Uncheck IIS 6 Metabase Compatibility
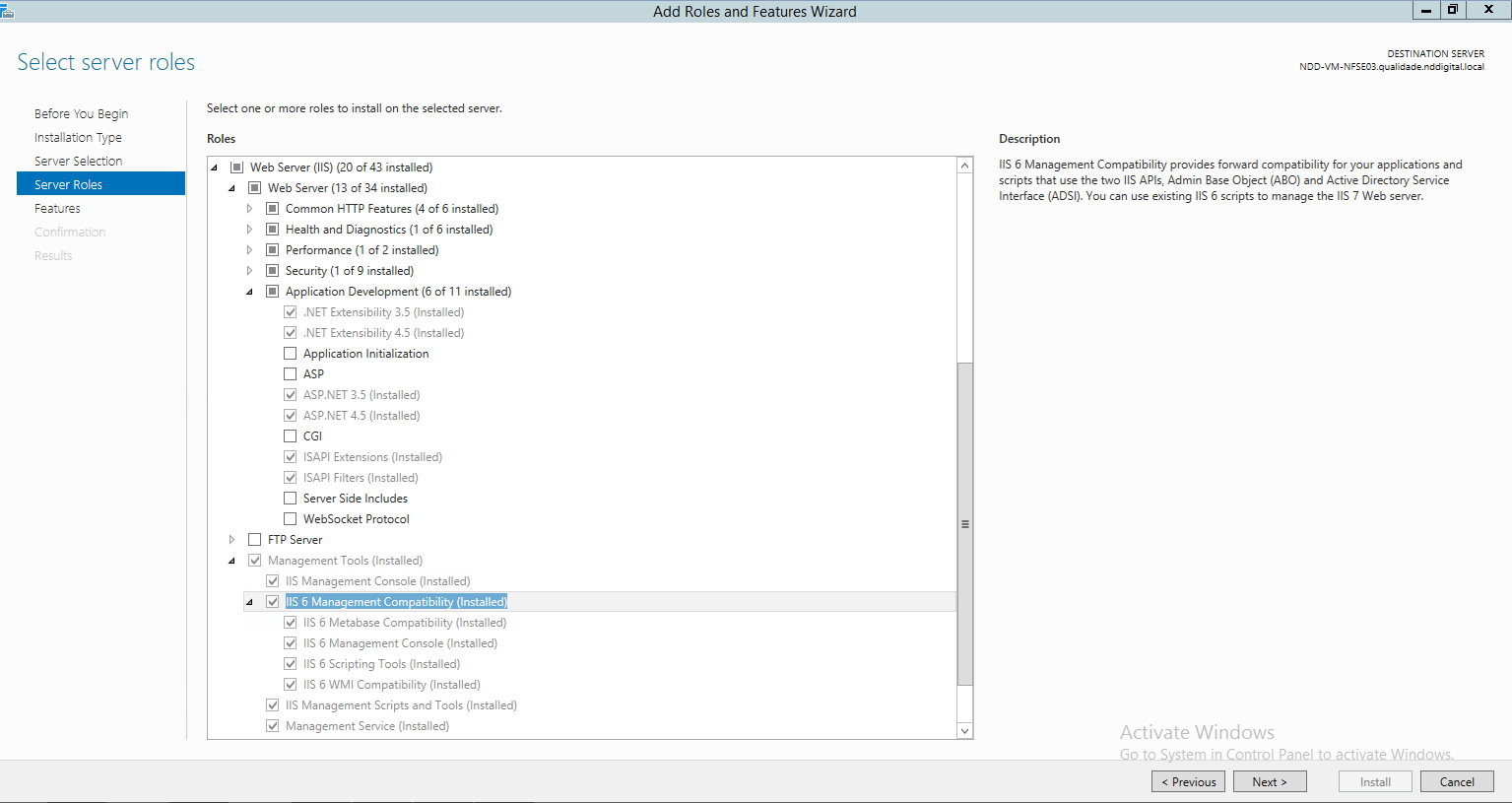The width and height of the screenshot is (1512, 803). coord(290,622)
